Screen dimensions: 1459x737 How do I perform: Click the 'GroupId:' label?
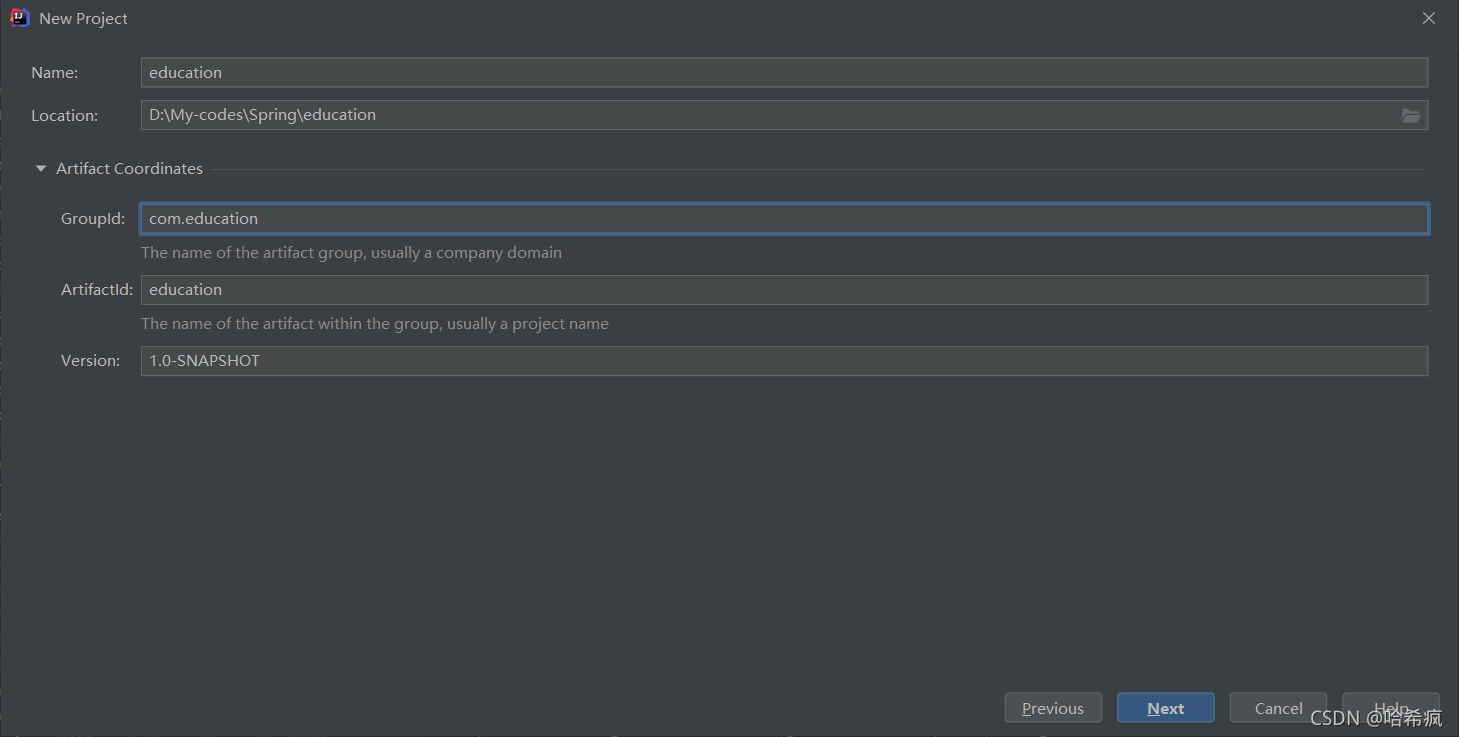pos(93,219)
